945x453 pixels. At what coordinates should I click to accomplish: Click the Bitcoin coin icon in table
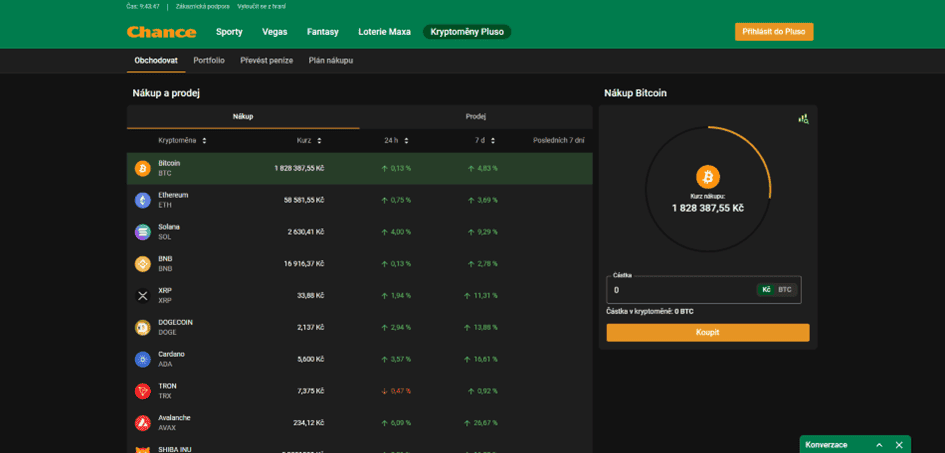pyautogui.click(x=143, y=168)
